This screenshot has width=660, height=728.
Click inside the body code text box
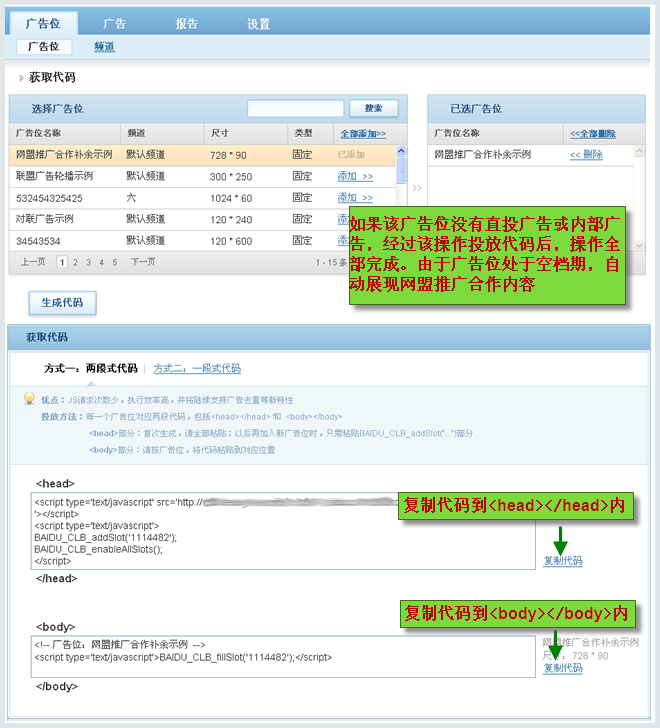tap(283, 656)
